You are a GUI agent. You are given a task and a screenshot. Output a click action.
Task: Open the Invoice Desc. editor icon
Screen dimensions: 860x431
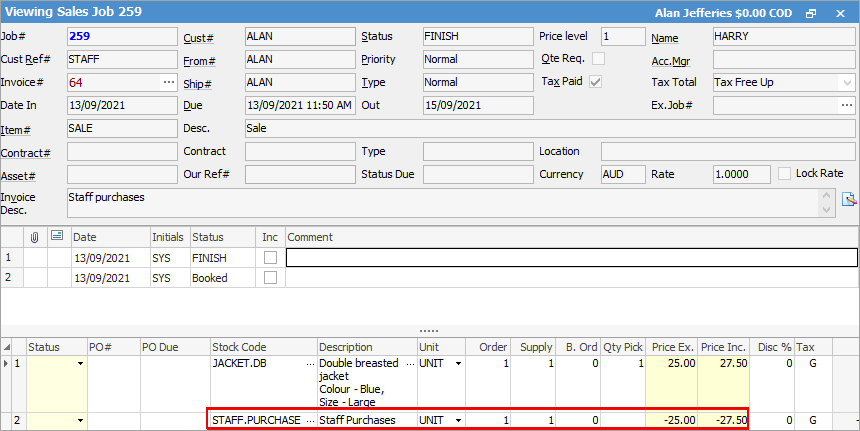click(848, 200)
